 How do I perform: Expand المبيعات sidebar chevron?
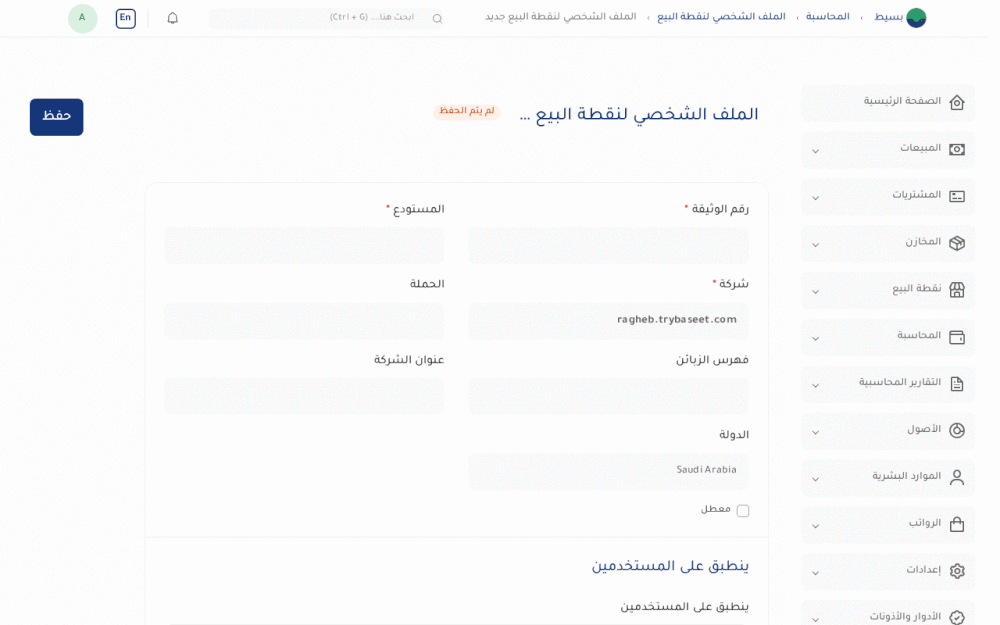815,151
